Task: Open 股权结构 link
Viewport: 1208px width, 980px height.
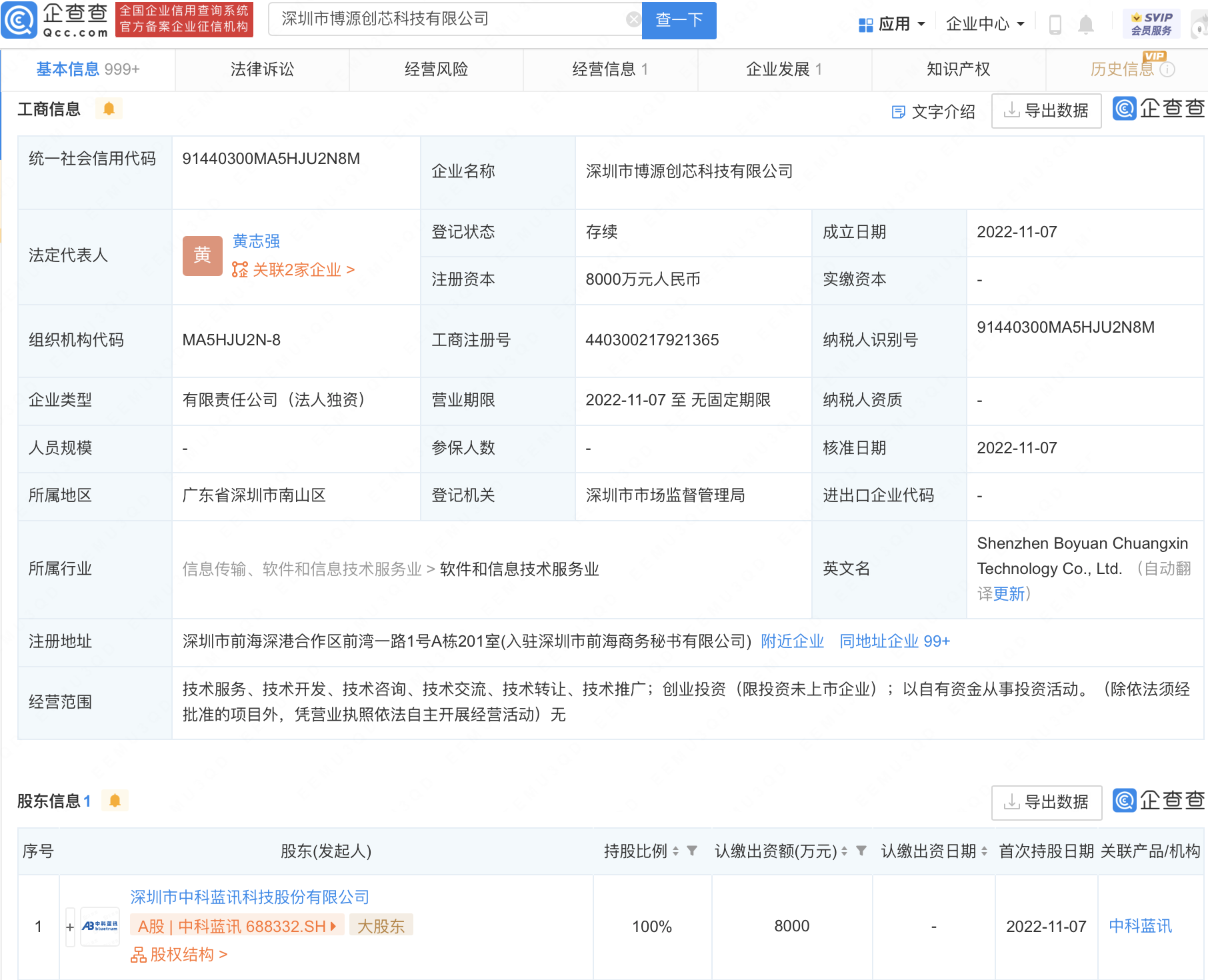Action: (179, 955)
